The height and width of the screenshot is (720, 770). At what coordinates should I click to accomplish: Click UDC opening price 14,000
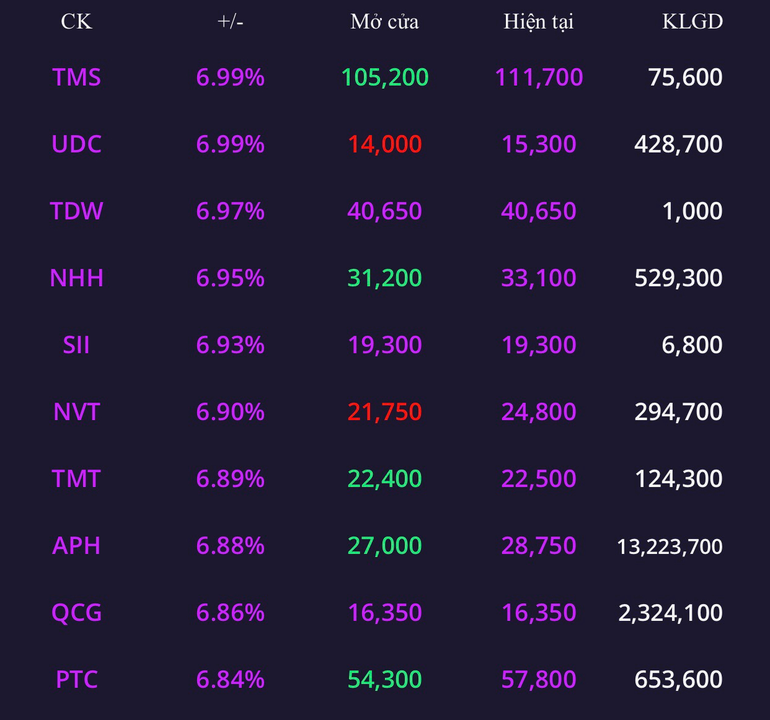coord(385,144)
